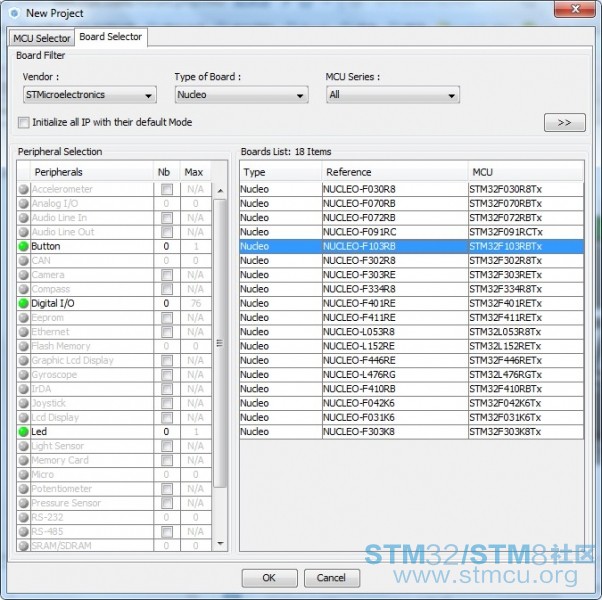The height and width of the screenshot is (600, 602).
Task: Click the grey status dot for Ethernet
Action: [23, 332]
